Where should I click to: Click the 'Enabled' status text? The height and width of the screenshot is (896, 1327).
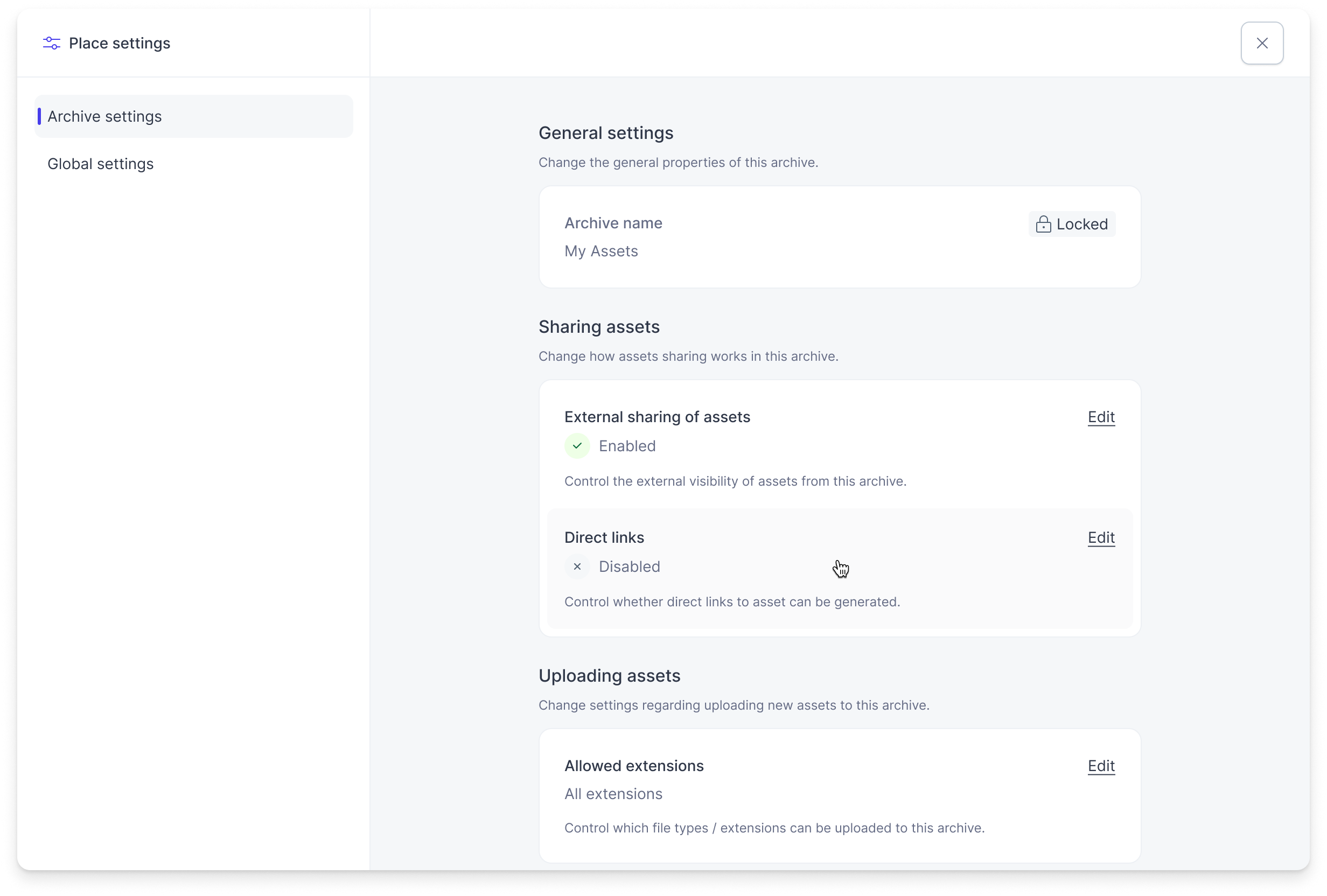click(x=627, y=445)
